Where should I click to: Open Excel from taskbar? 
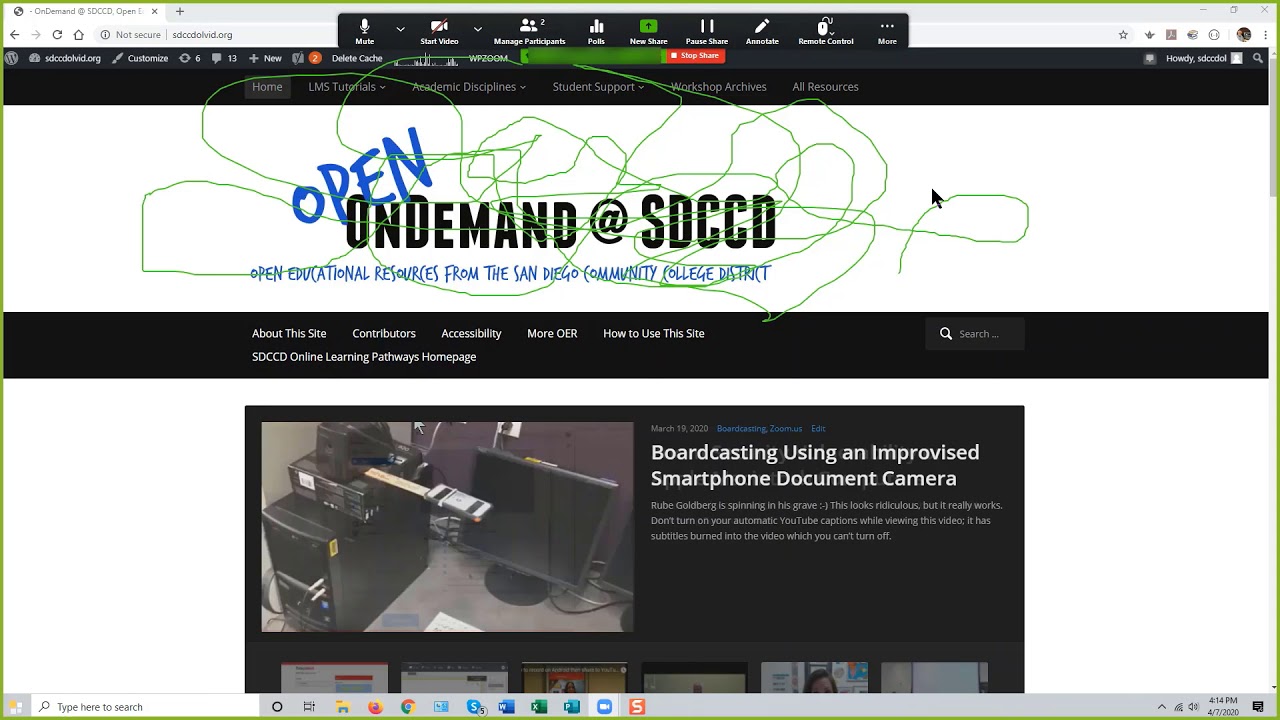[539, 707]
